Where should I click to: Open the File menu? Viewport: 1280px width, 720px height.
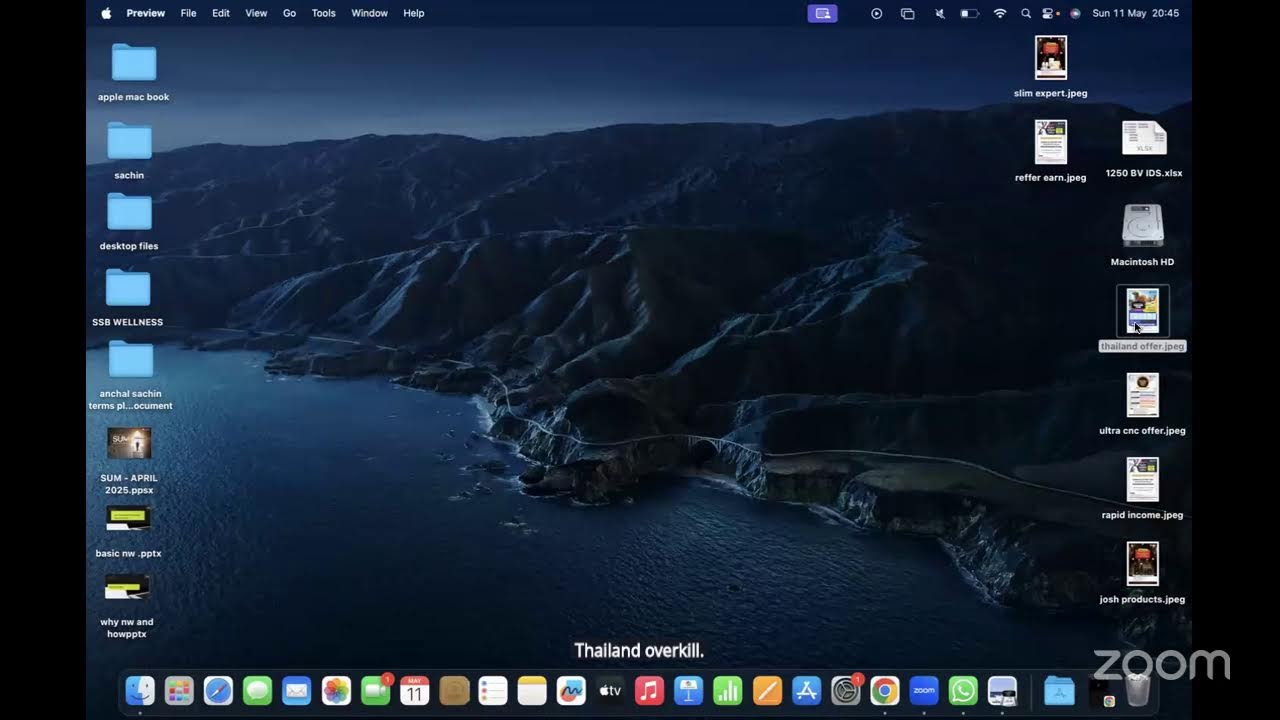188,13
